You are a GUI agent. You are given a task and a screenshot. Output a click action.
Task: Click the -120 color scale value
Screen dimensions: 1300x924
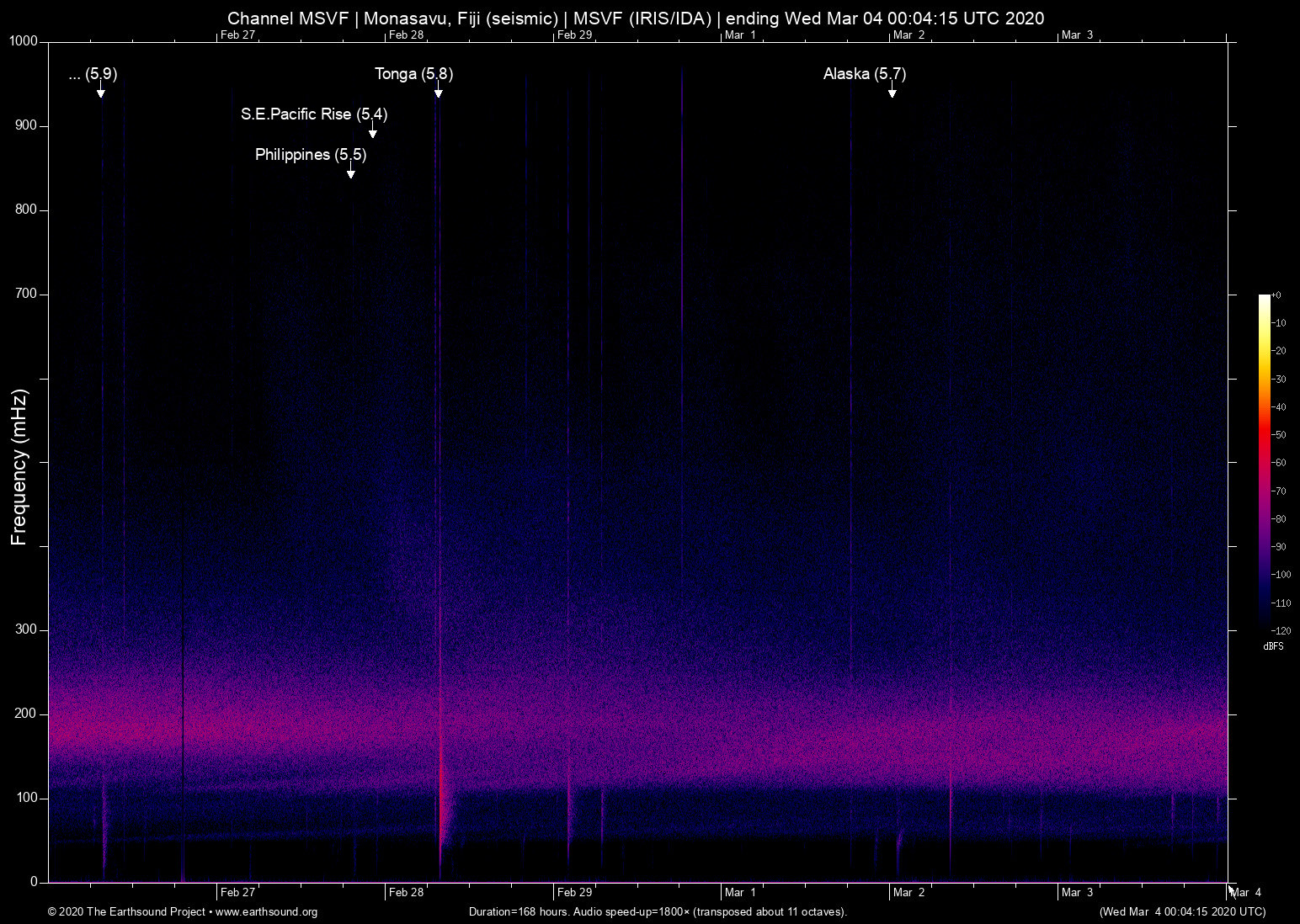(1281, 630)
